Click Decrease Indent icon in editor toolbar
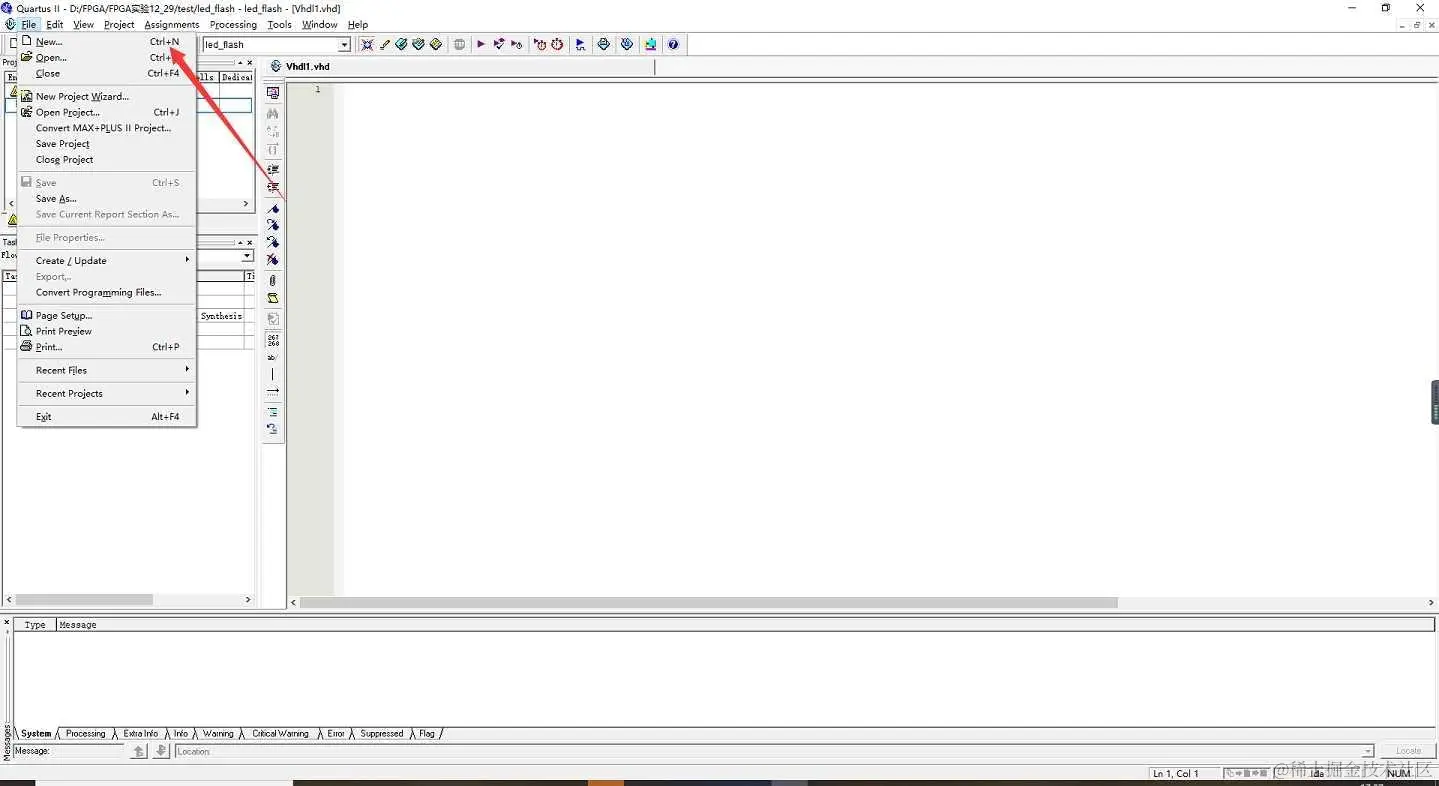Viewport: 1439px width, 786px height. click(x=272, y=187)
